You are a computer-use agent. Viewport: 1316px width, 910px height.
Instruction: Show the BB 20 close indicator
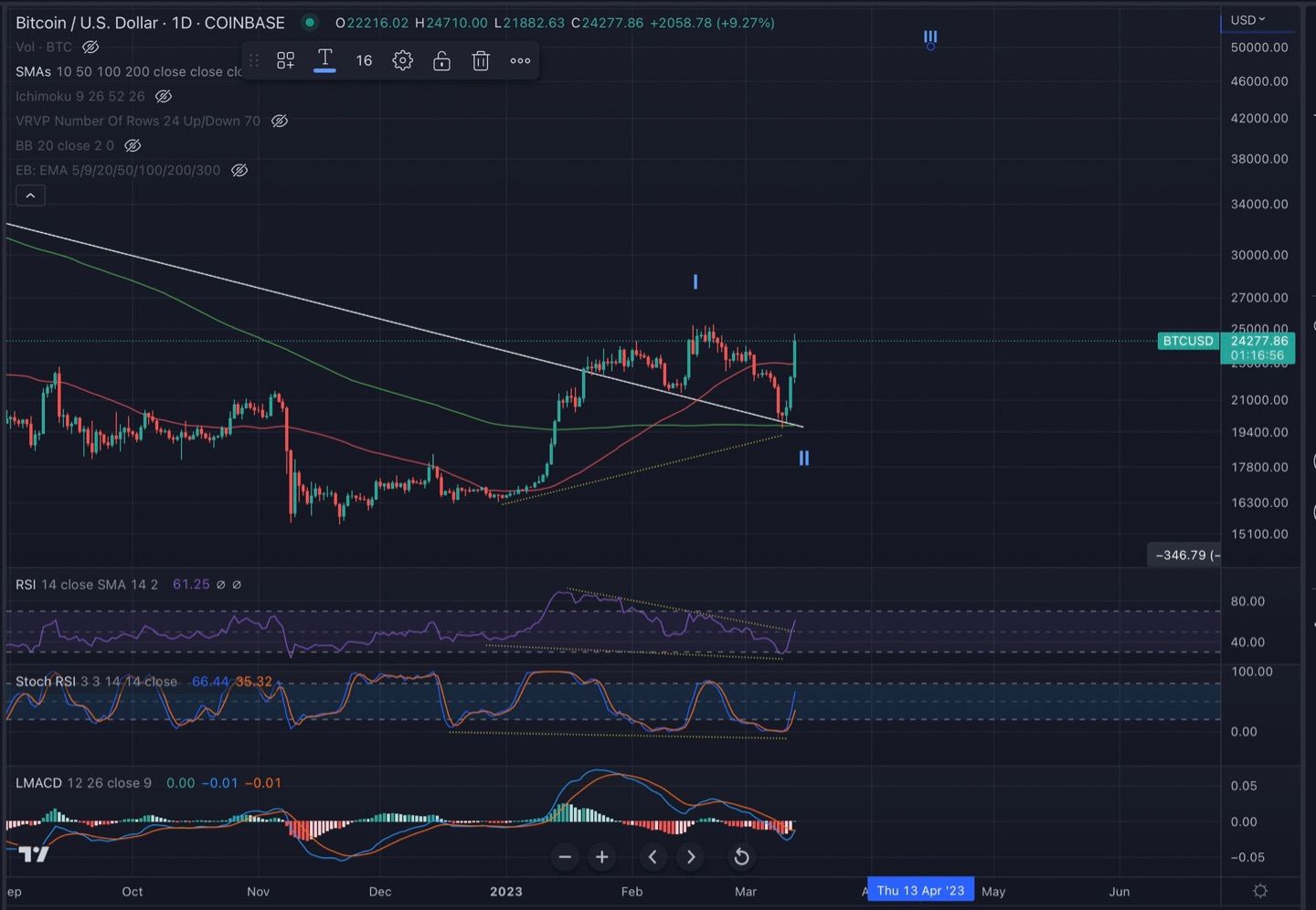pos(133,145)
